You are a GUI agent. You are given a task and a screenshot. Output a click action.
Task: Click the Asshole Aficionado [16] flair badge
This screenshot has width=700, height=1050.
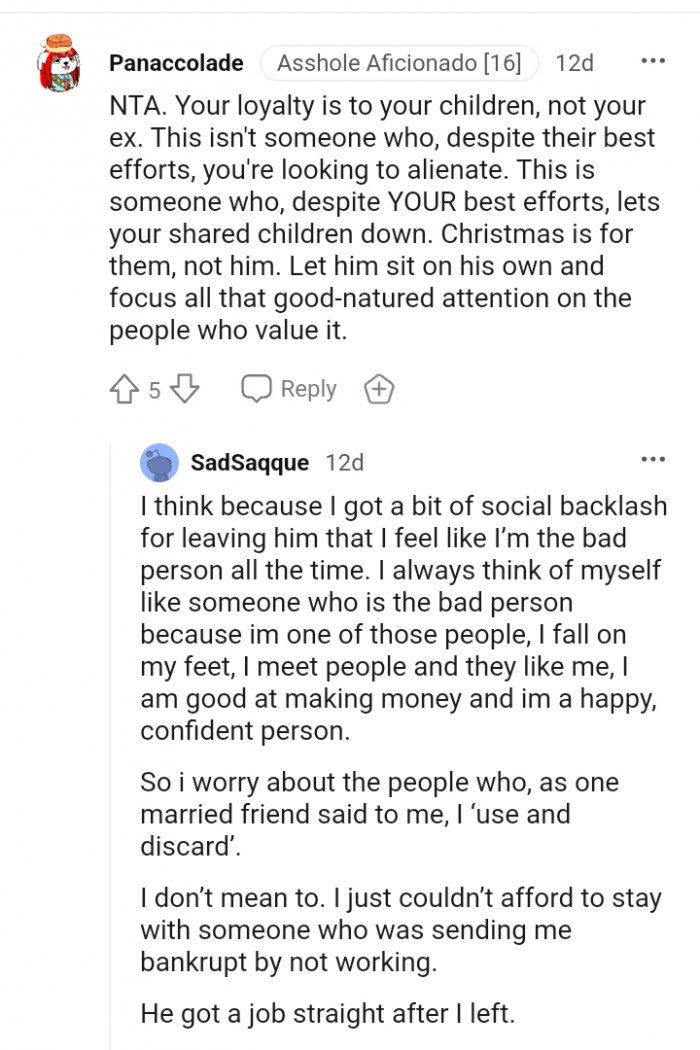click(x=399, y=63)
